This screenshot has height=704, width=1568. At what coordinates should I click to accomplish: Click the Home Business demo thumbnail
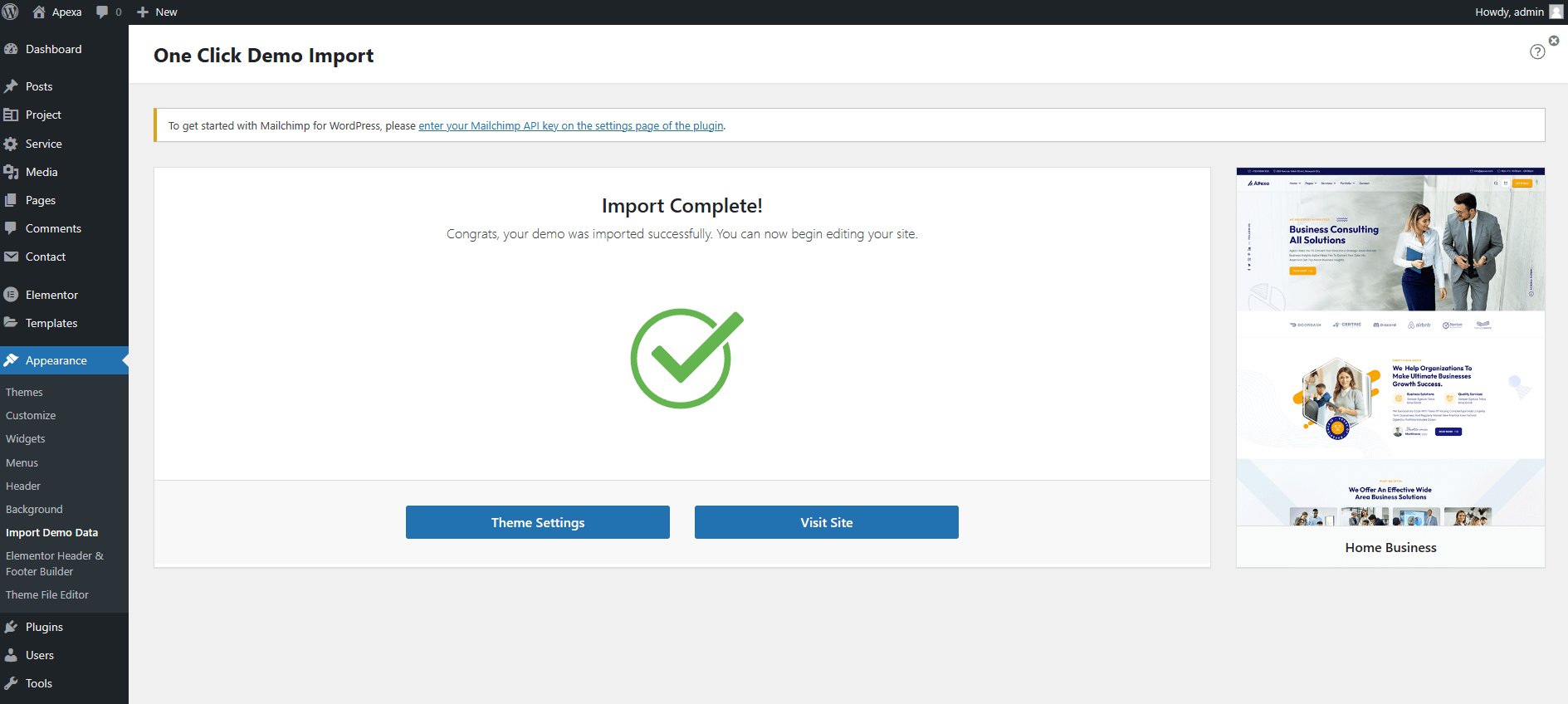point(1390,347)
